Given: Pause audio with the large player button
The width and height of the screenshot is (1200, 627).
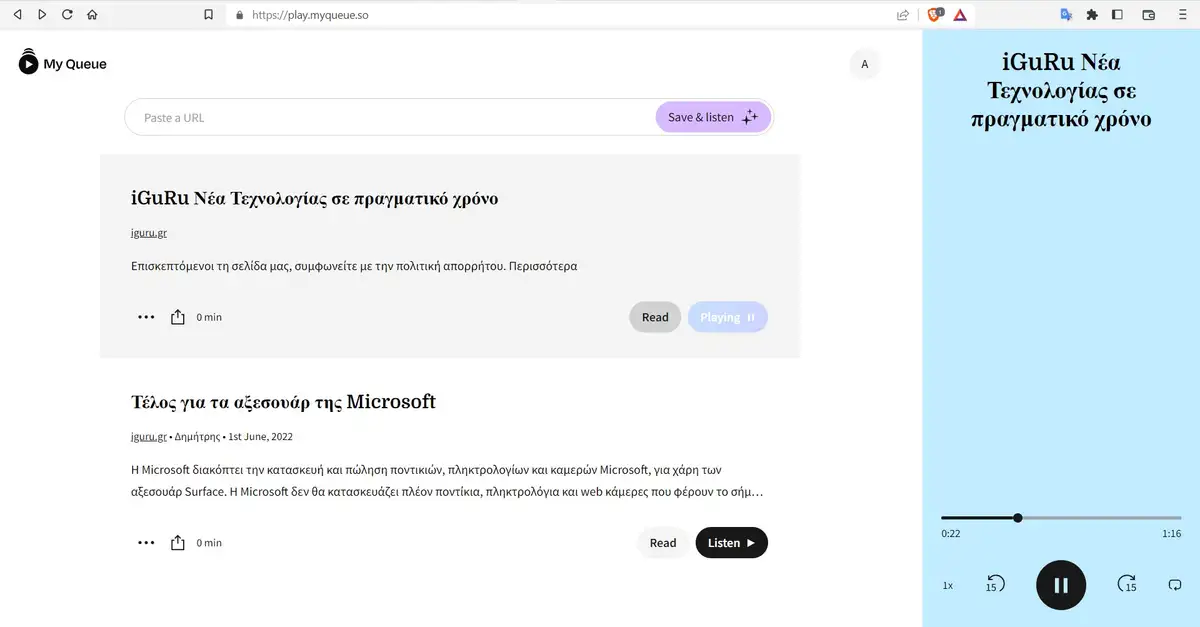Looking at the screenshot, I should (1061, 585).
